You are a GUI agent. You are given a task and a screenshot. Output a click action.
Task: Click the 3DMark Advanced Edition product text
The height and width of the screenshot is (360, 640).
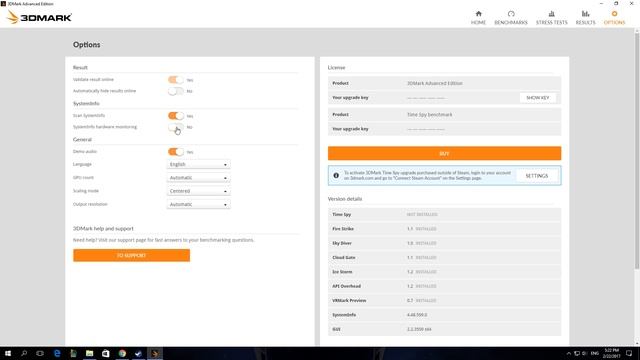[435, 83]
